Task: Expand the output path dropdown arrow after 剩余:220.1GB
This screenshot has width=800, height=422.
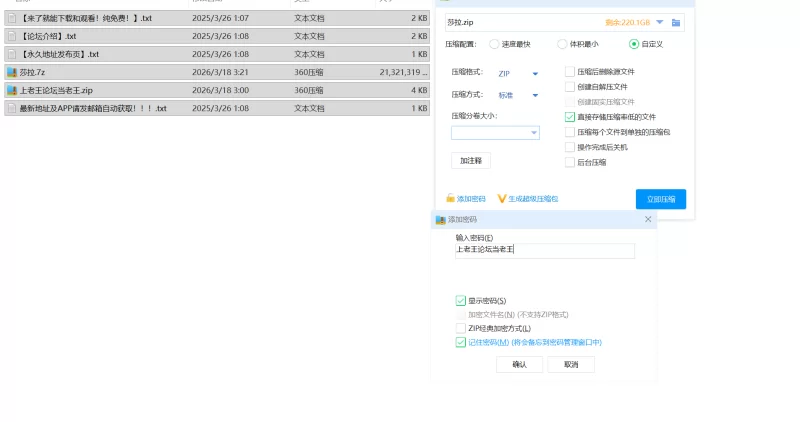Action: coord(660,22)
